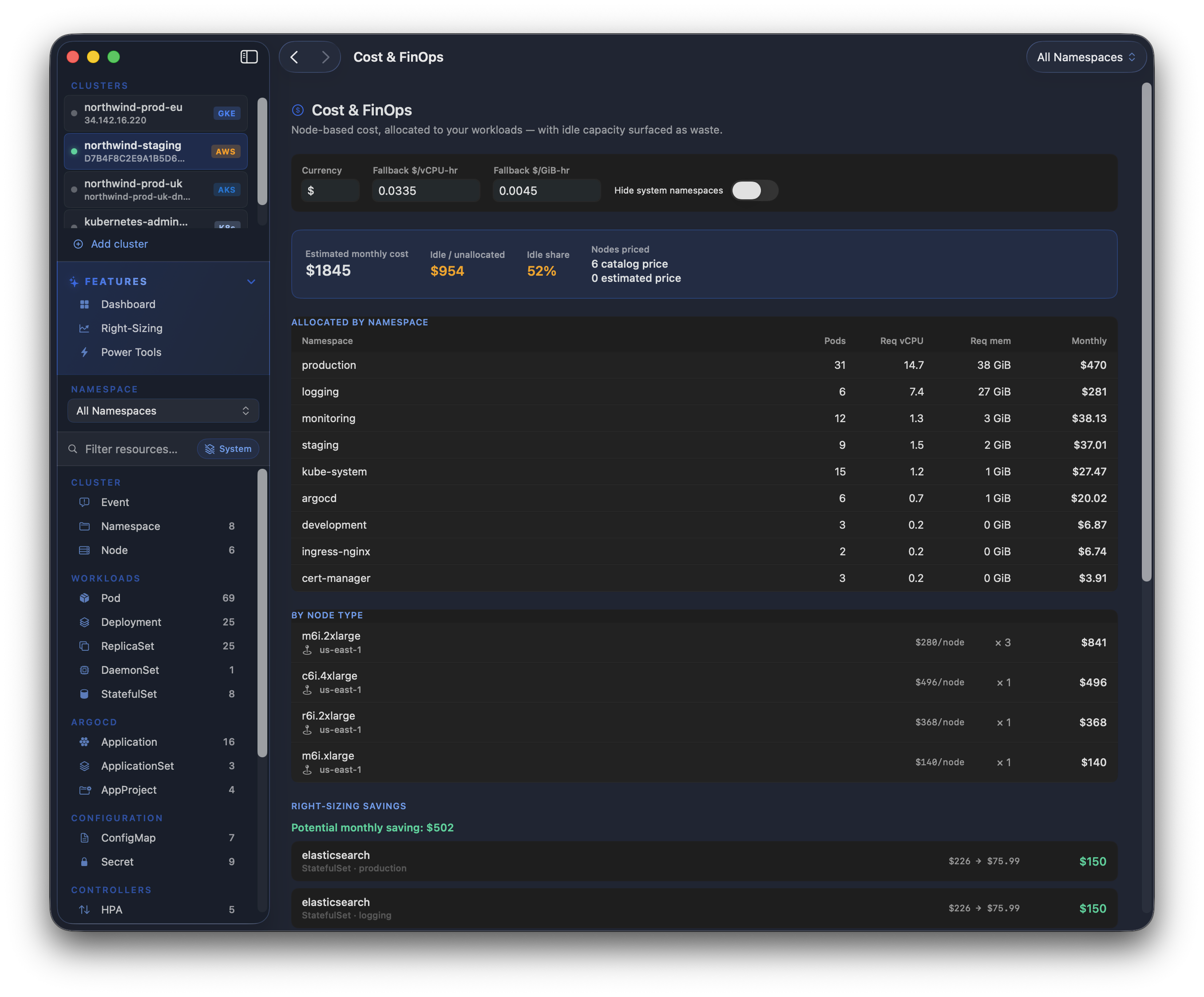
Task: Click the main content vertical scrollbar
Action: tap(1147, 332)
